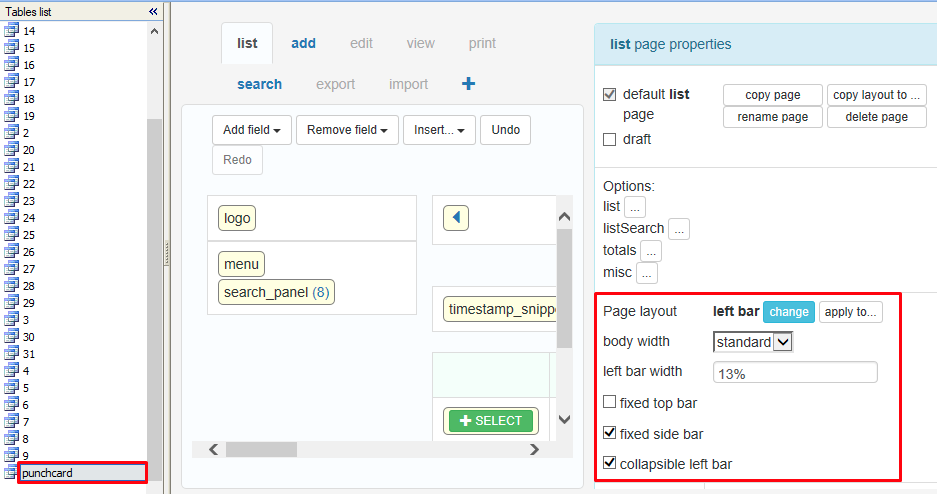
Task: Uncheck the default list page checkbox
Action: [610, 95]
